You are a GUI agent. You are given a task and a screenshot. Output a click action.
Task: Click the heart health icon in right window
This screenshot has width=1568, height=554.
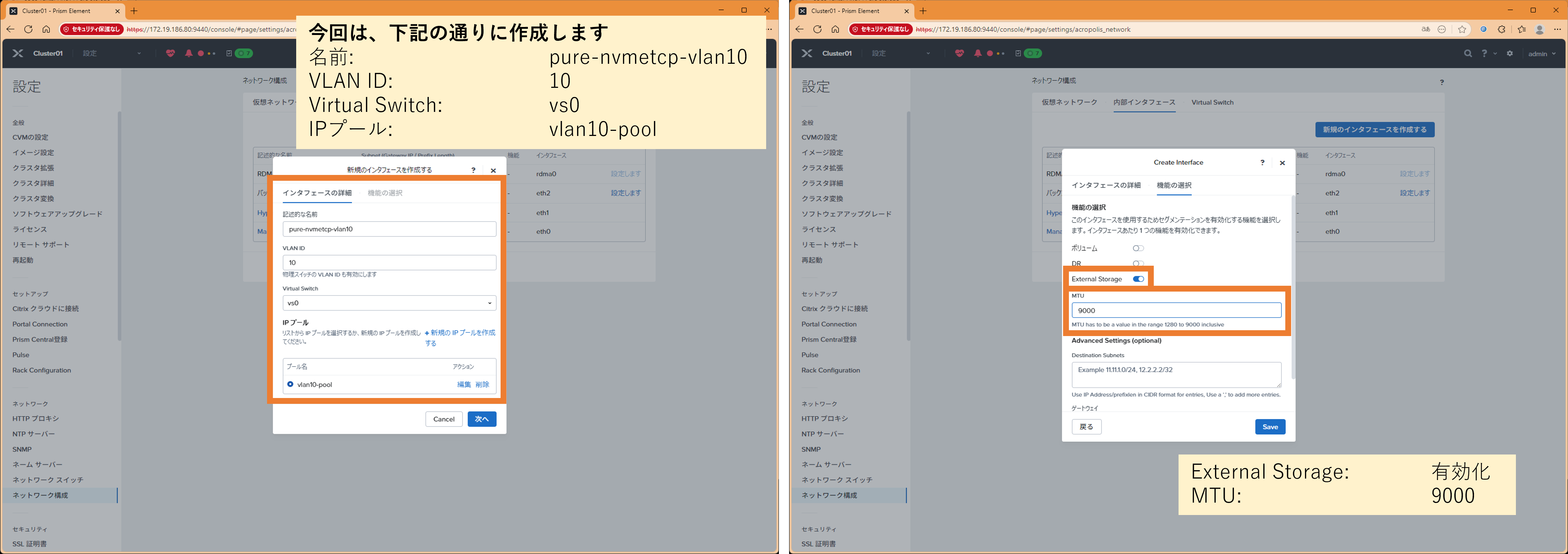(x=959, y=54)
